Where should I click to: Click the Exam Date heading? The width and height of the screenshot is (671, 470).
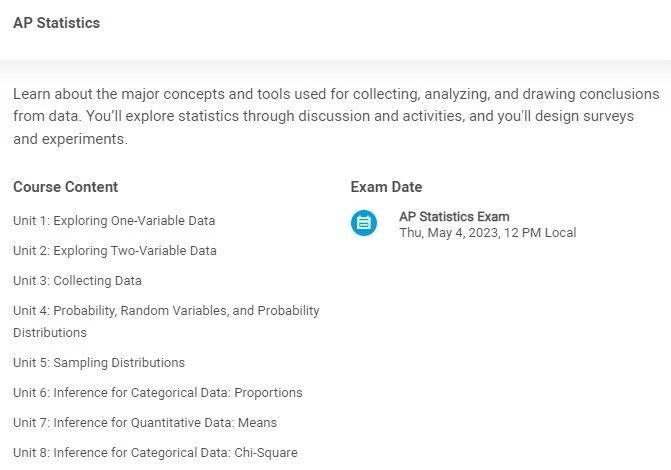click(386, 187)
